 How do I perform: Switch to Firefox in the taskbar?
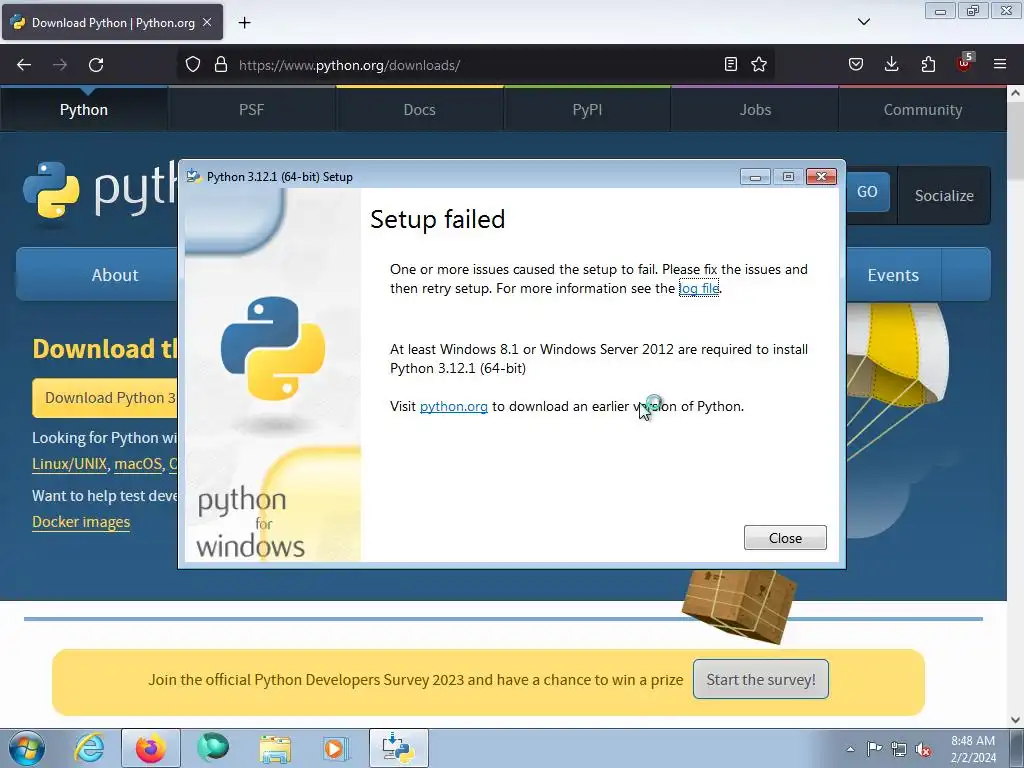pos(151,748)
